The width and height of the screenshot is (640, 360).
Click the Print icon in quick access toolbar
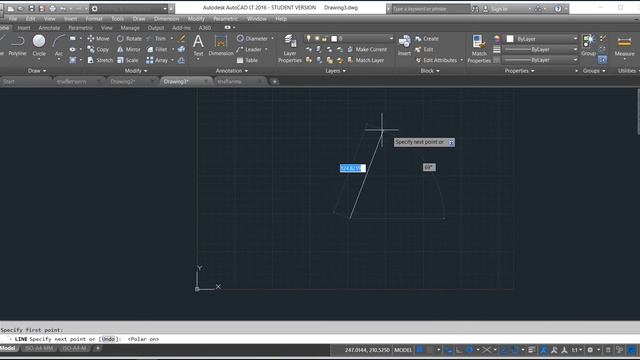[52, 8]
